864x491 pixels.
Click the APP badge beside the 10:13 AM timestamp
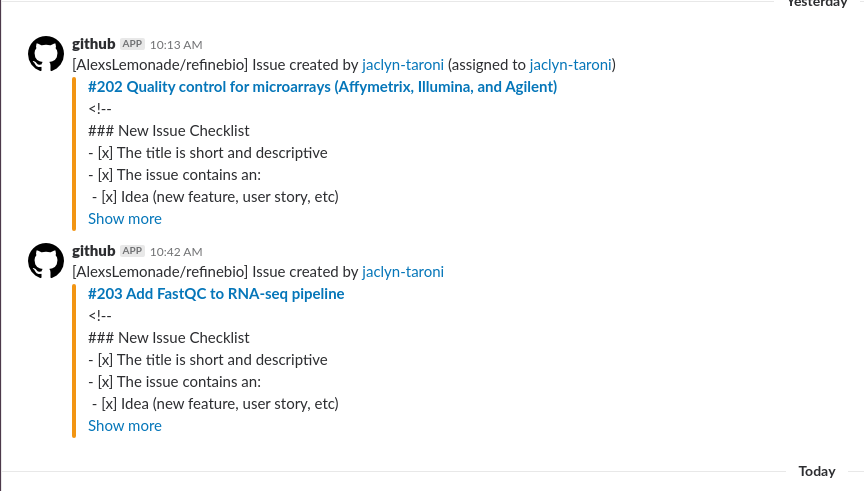132,44
